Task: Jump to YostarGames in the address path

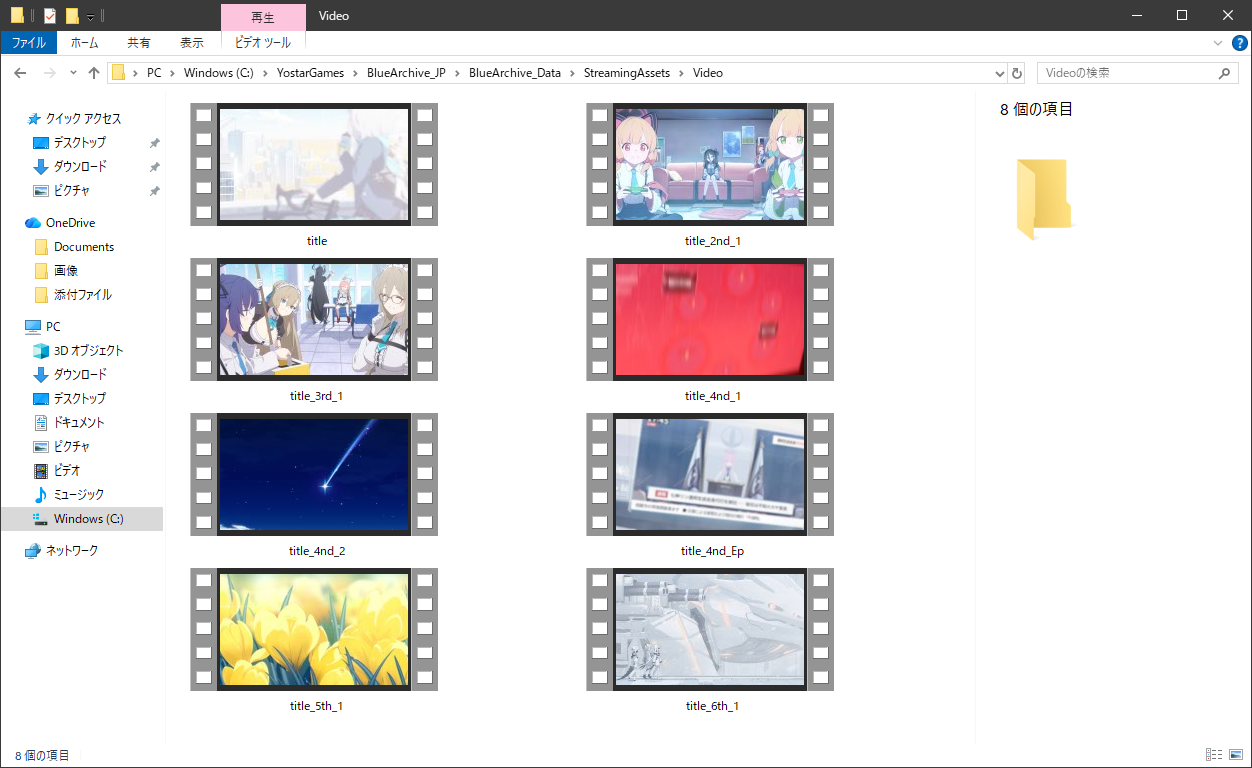Action: tap(313, 73)
